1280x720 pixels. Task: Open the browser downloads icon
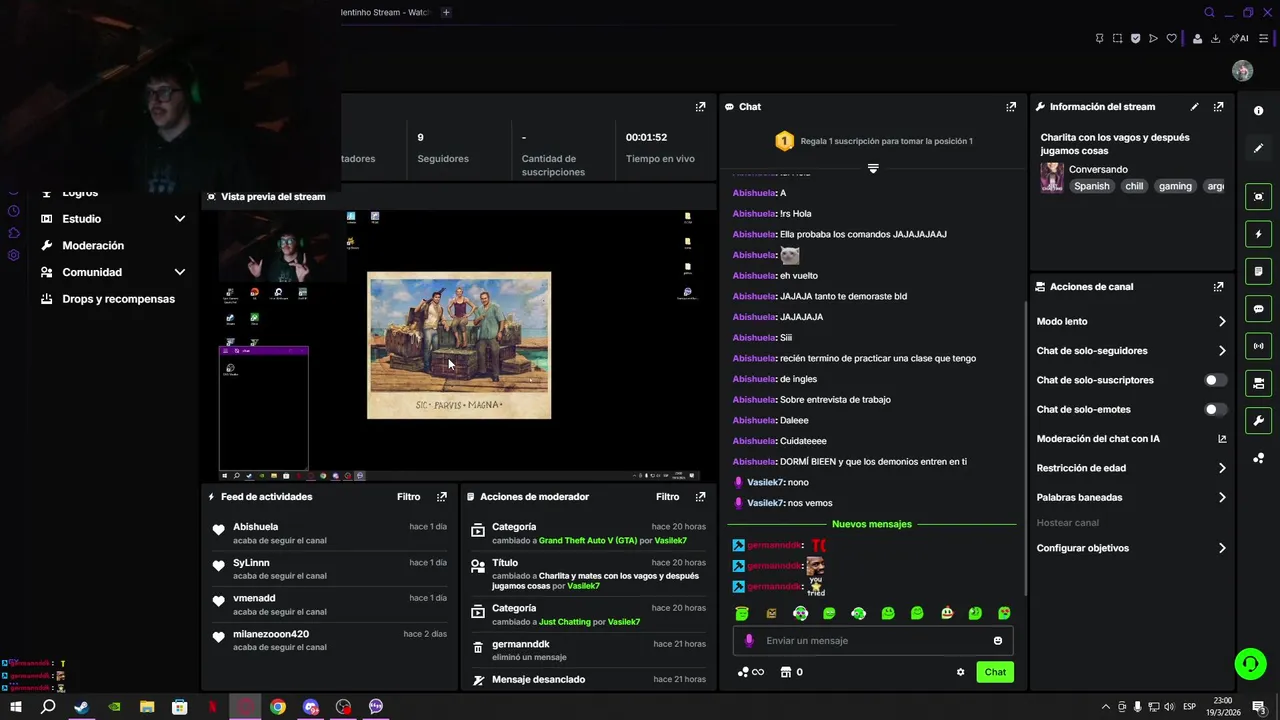[1215, 39]
